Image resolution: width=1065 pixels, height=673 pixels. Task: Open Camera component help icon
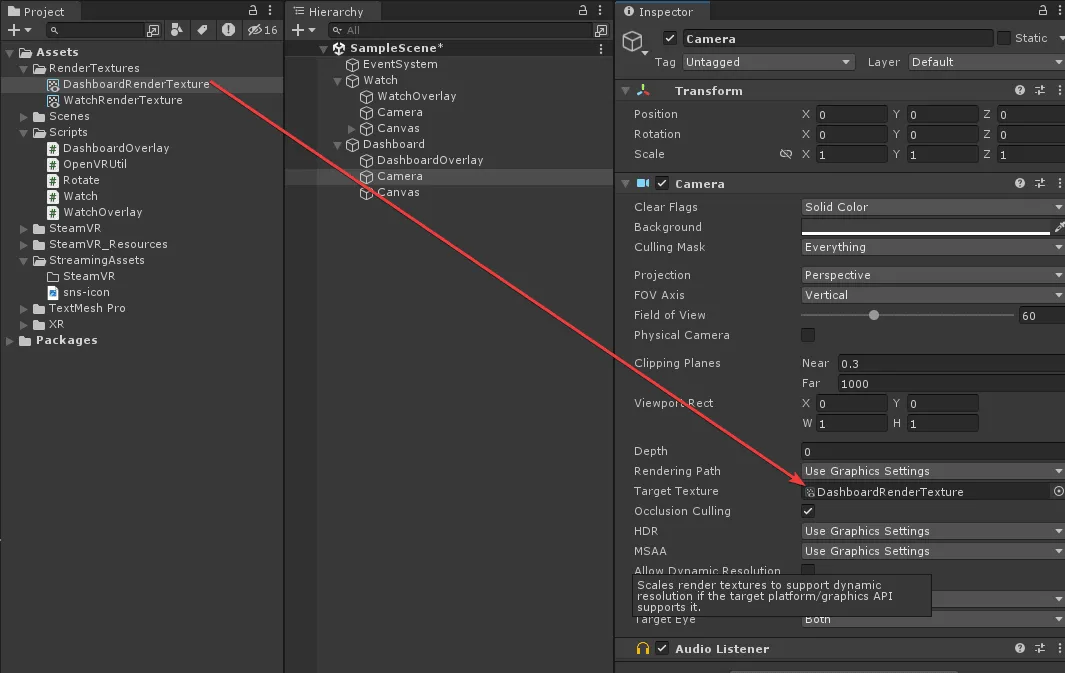click(1019, 183)
